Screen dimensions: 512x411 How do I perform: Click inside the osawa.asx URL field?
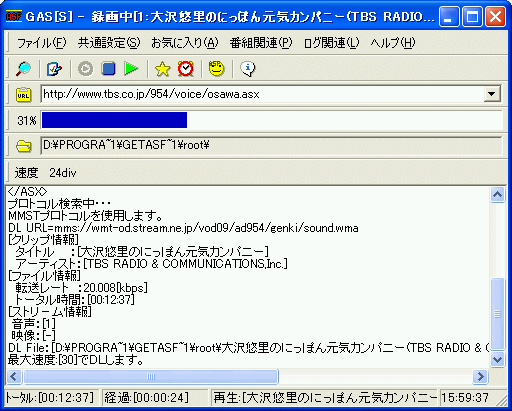pyautogui.click(x=262, y=94)
